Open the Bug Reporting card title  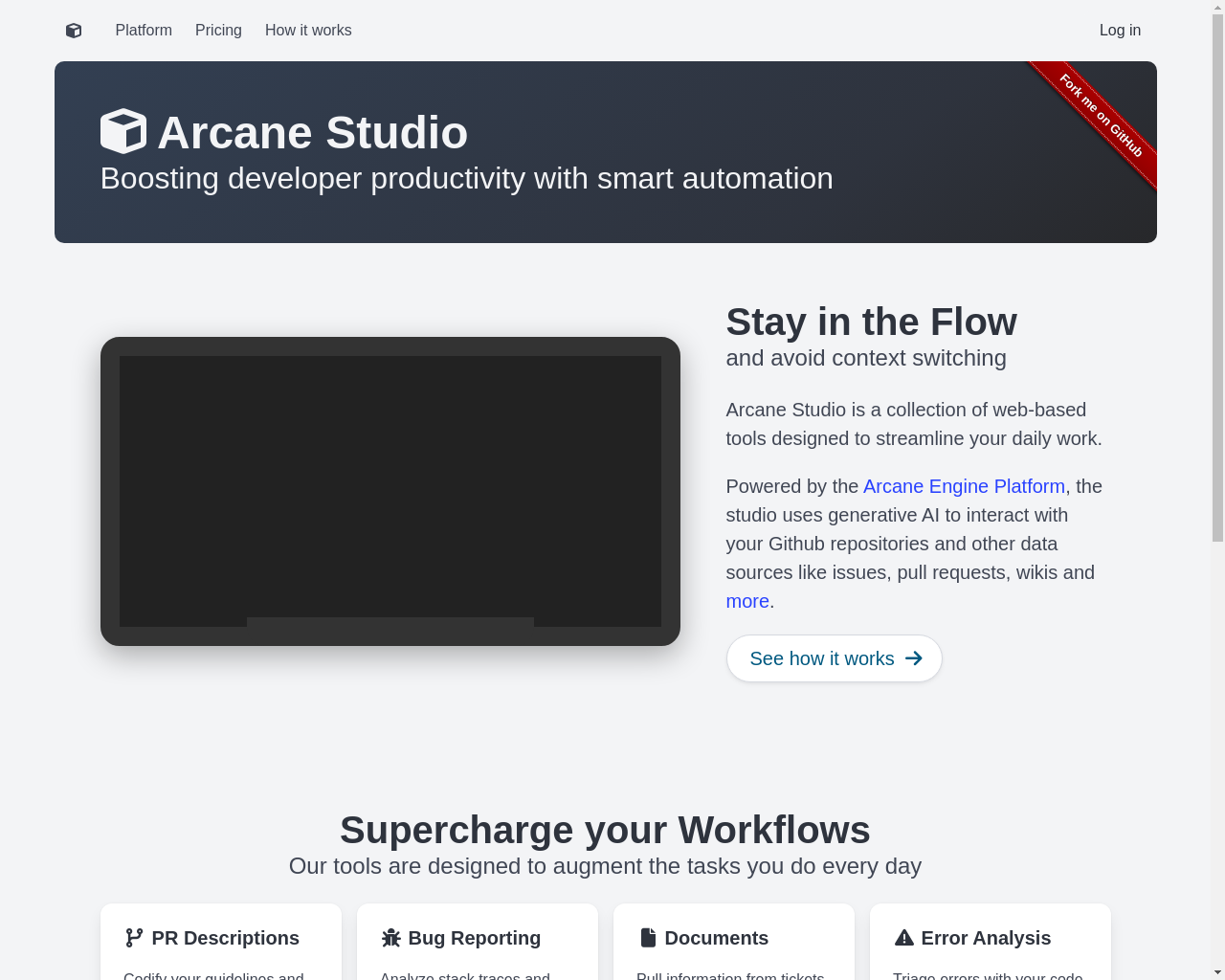pos(475,938)
